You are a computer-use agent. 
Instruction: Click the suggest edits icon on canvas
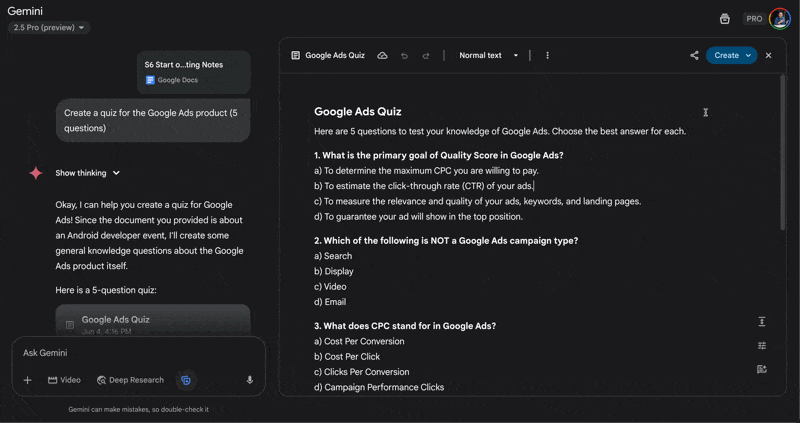[762, 369]
